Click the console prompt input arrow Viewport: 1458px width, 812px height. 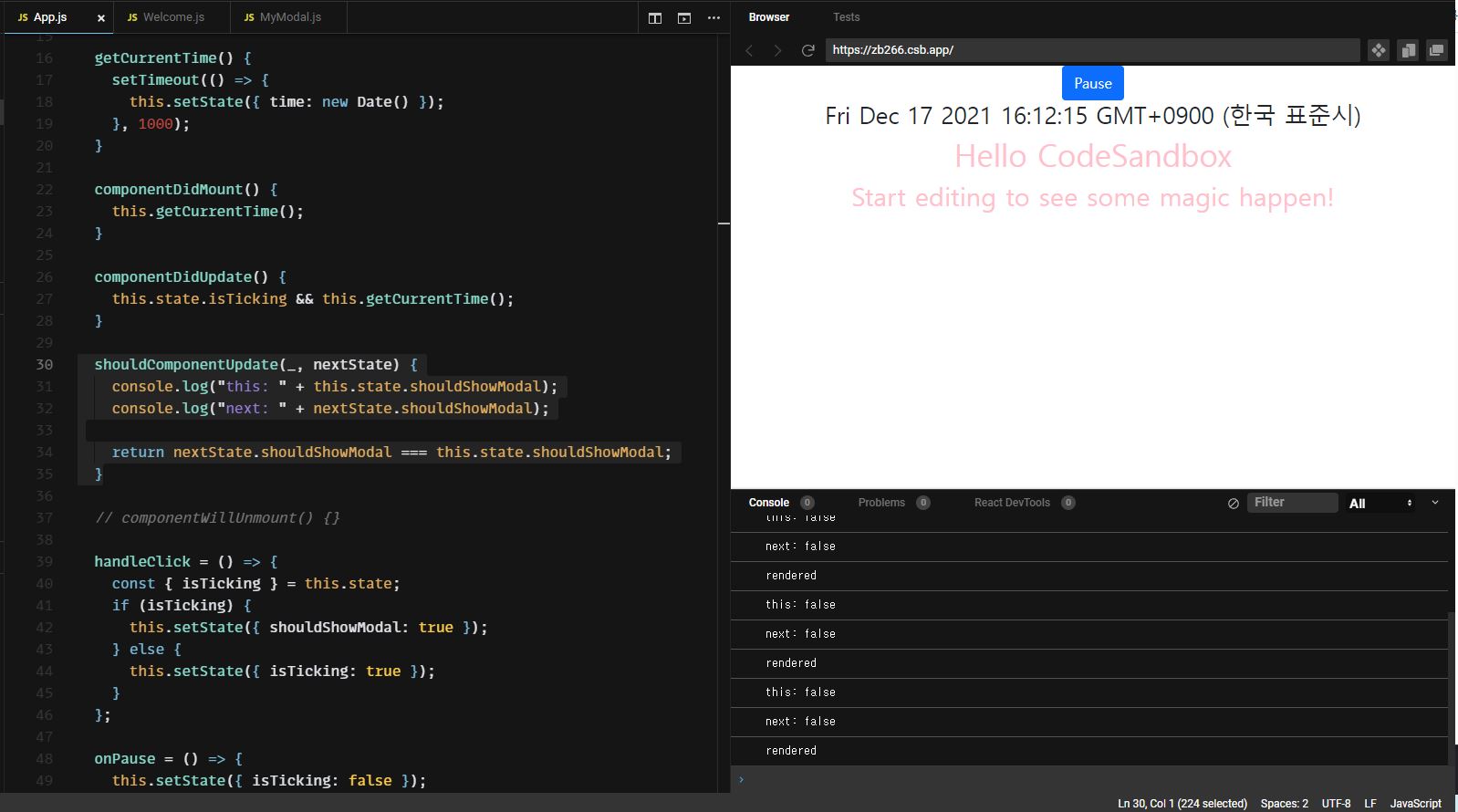click(x=741, y=779)
